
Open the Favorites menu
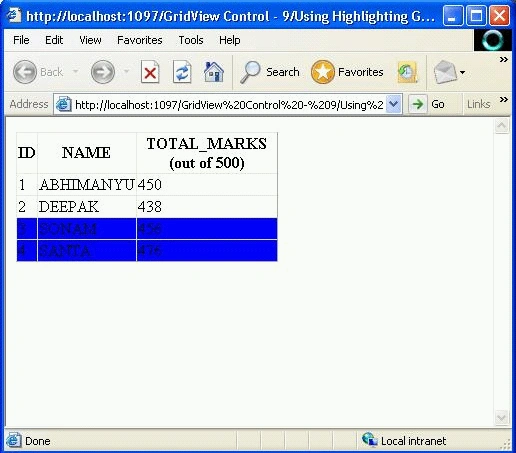tap(140, 40)
